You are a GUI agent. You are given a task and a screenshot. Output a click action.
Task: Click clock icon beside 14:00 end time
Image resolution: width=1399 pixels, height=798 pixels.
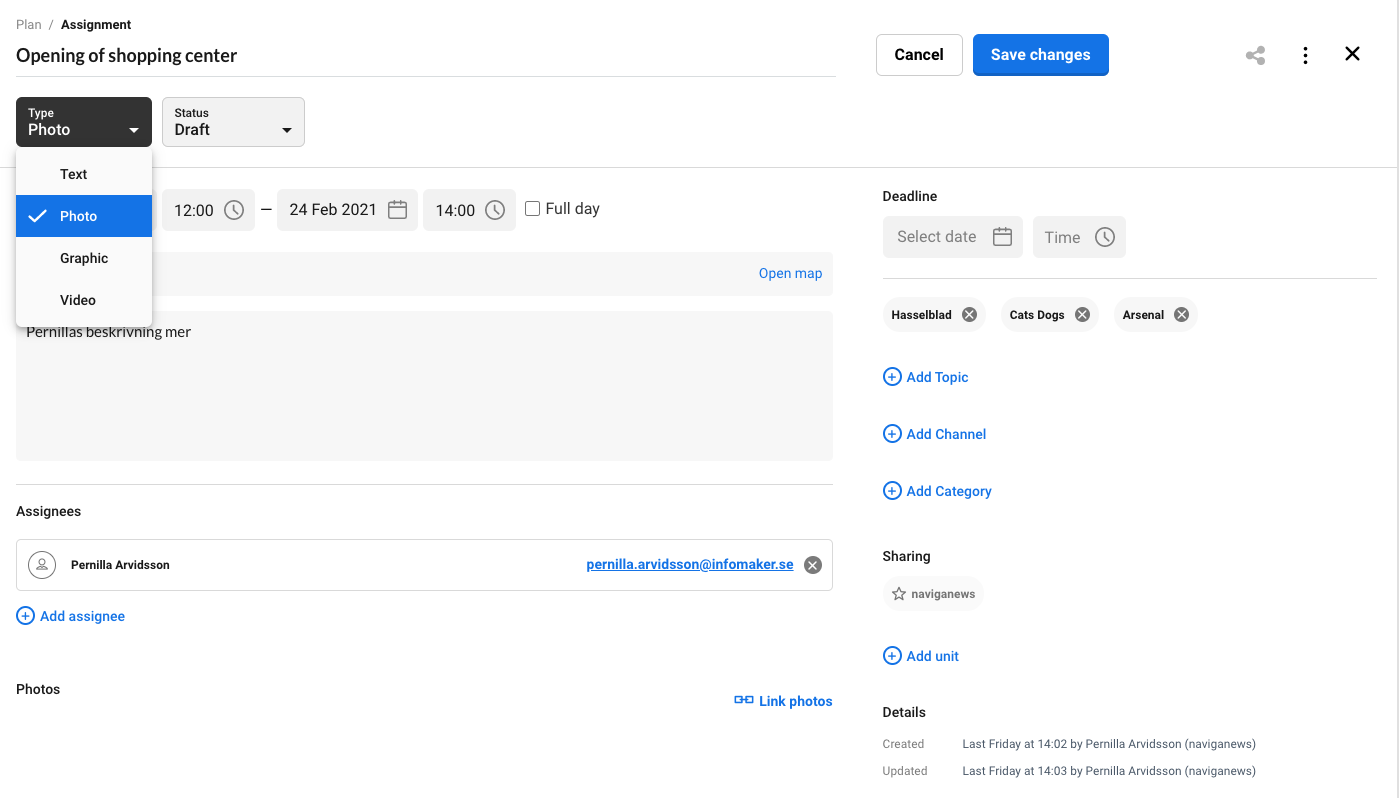click(495, 210)
